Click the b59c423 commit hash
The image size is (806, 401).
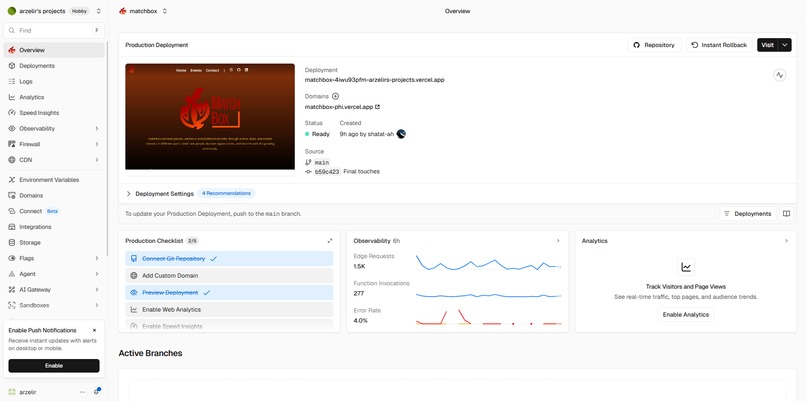point(327,172)
